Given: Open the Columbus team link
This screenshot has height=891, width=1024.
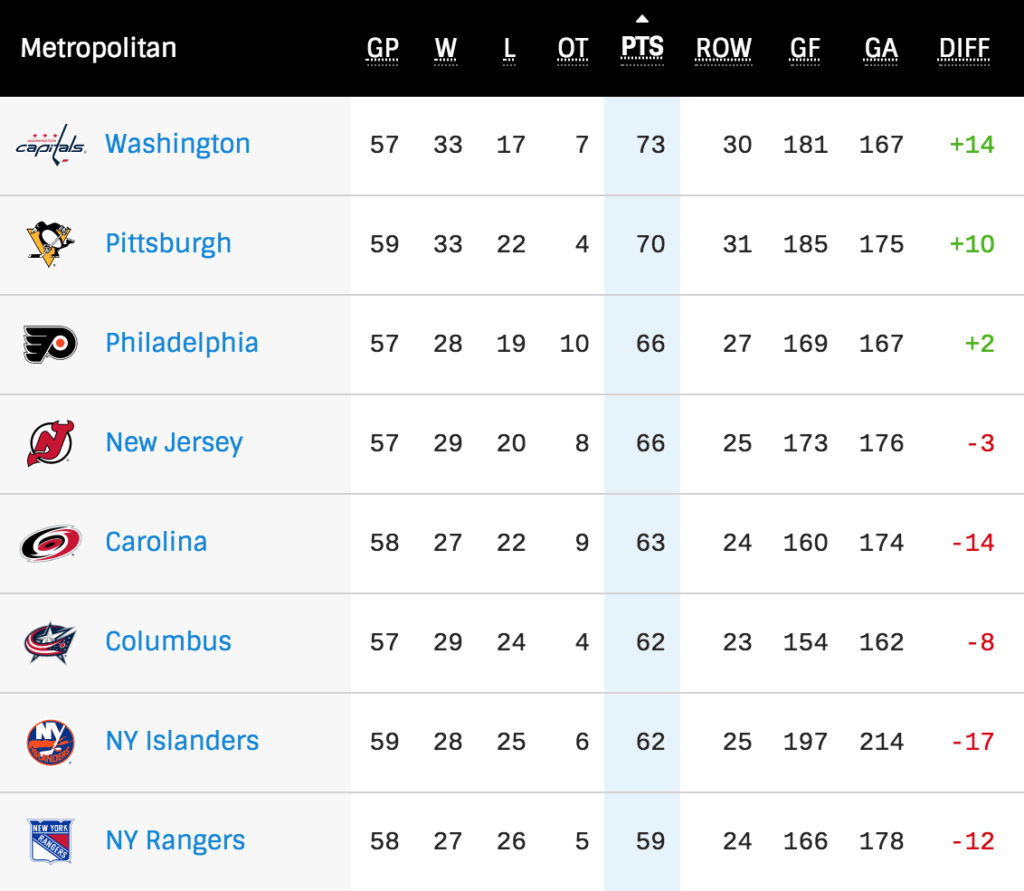Looking at the screenshot, I should 168,642.
